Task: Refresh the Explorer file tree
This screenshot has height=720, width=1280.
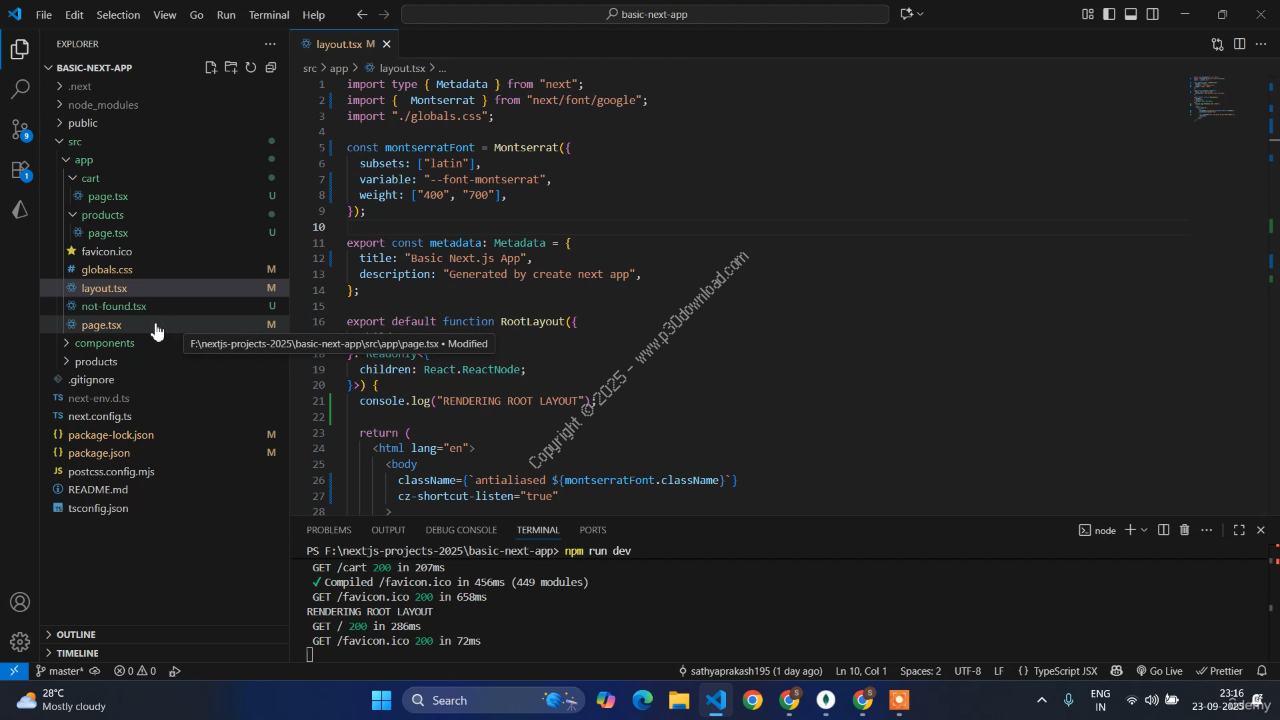Action: (251, 68)
